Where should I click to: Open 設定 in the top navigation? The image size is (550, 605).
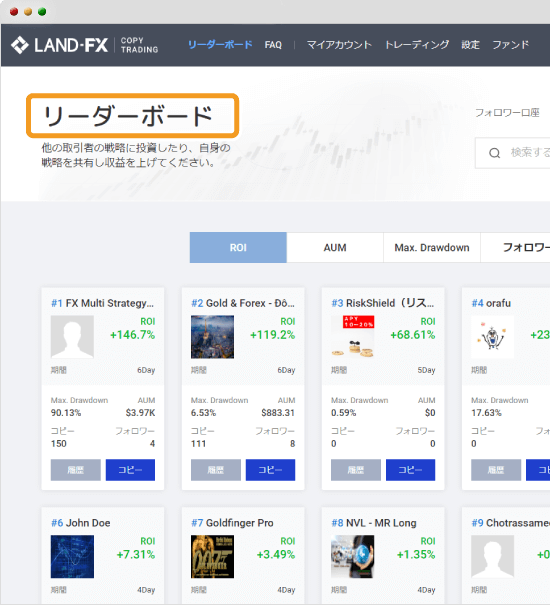(x=470, y=45)
